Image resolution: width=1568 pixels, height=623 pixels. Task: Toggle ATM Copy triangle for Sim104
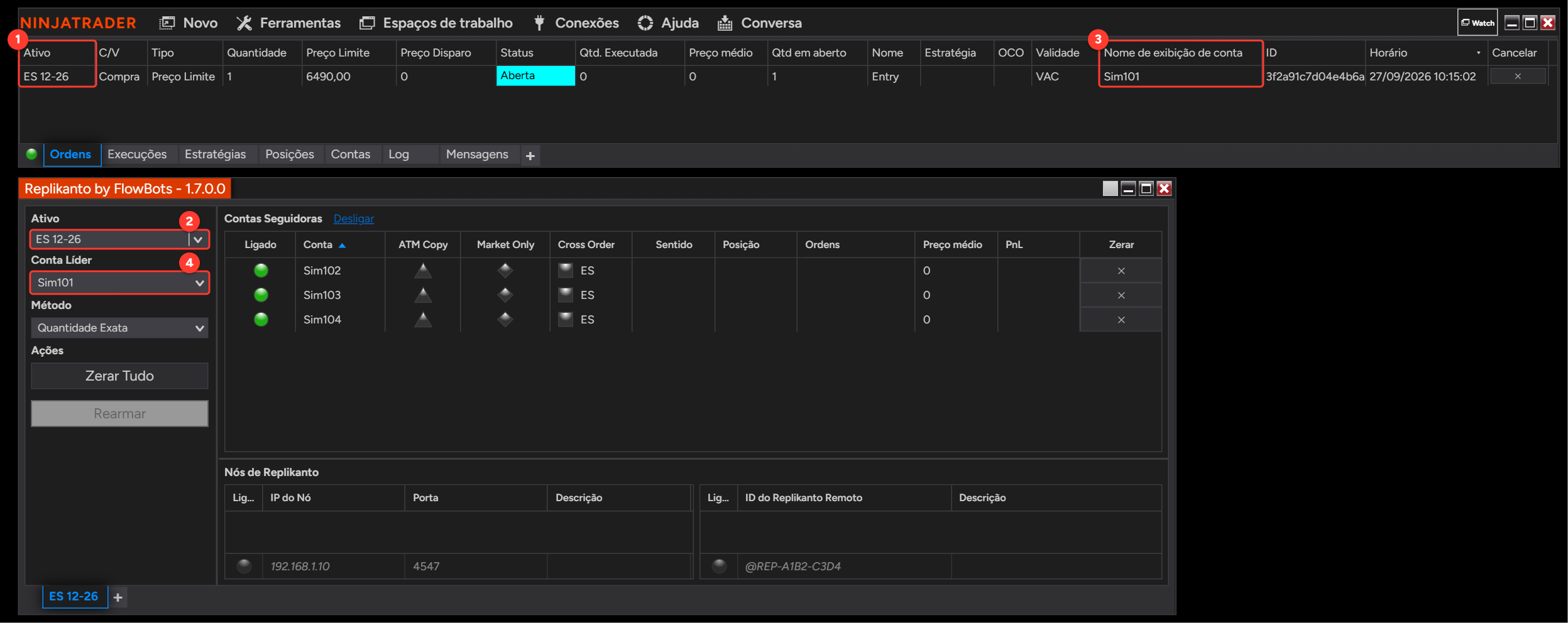tap(423, 320)
